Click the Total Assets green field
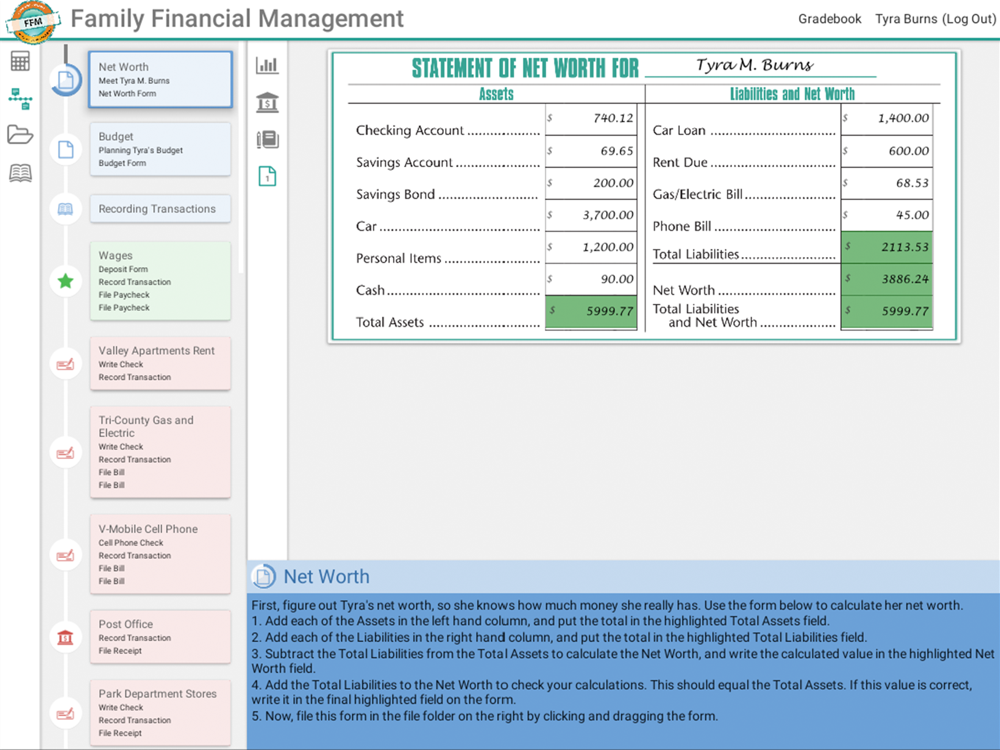1000x750 pixels. point(591,311)
